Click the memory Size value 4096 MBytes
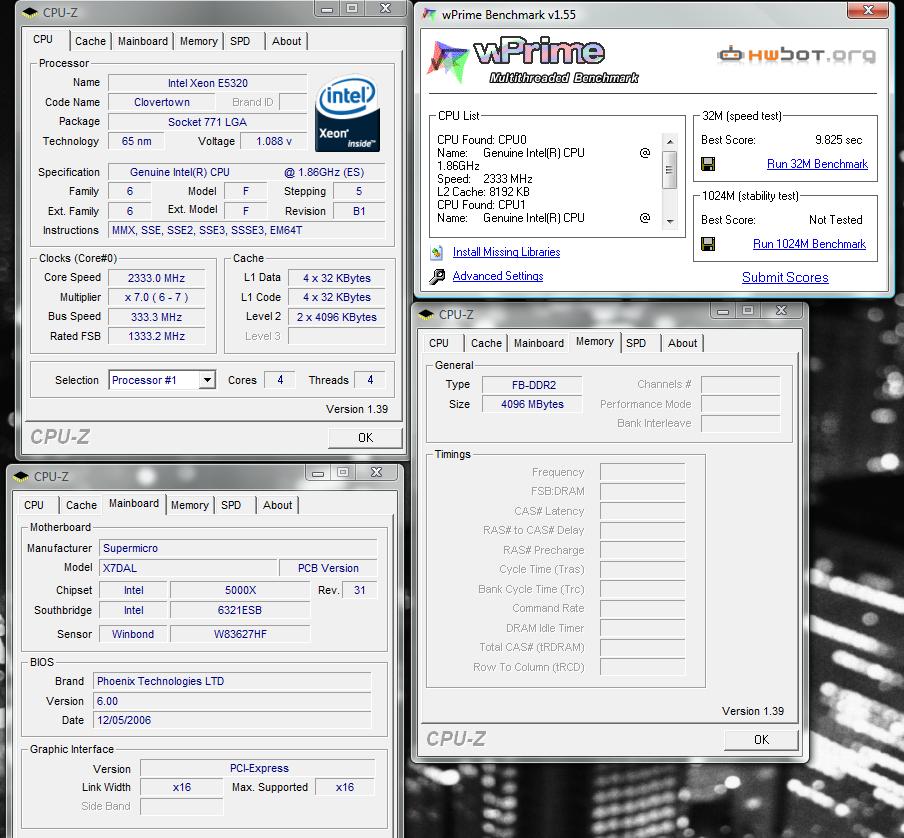Screen dimensions: 904x838 pos(532,404)
